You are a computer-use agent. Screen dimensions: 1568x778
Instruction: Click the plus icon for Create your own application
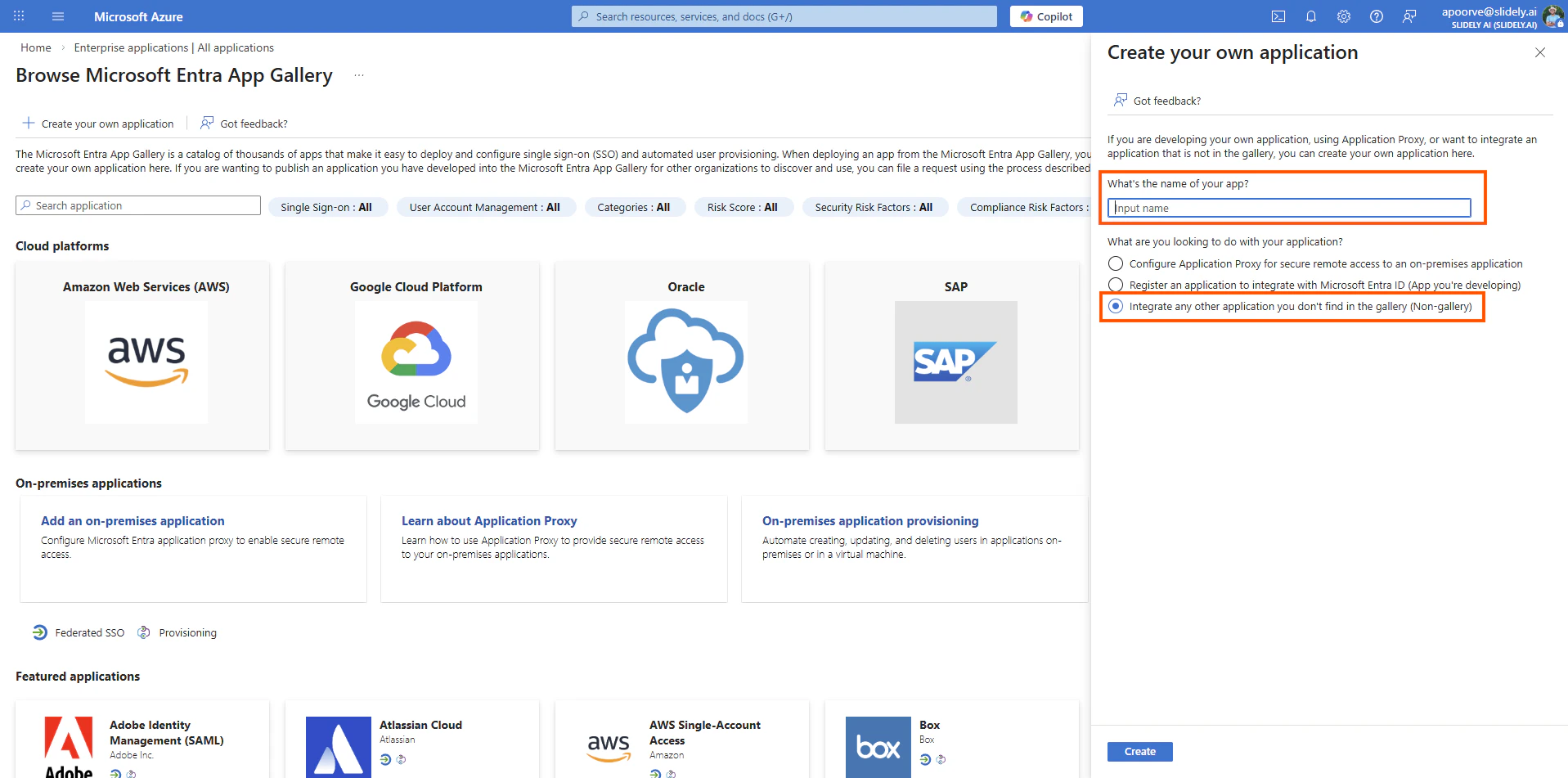29,123
